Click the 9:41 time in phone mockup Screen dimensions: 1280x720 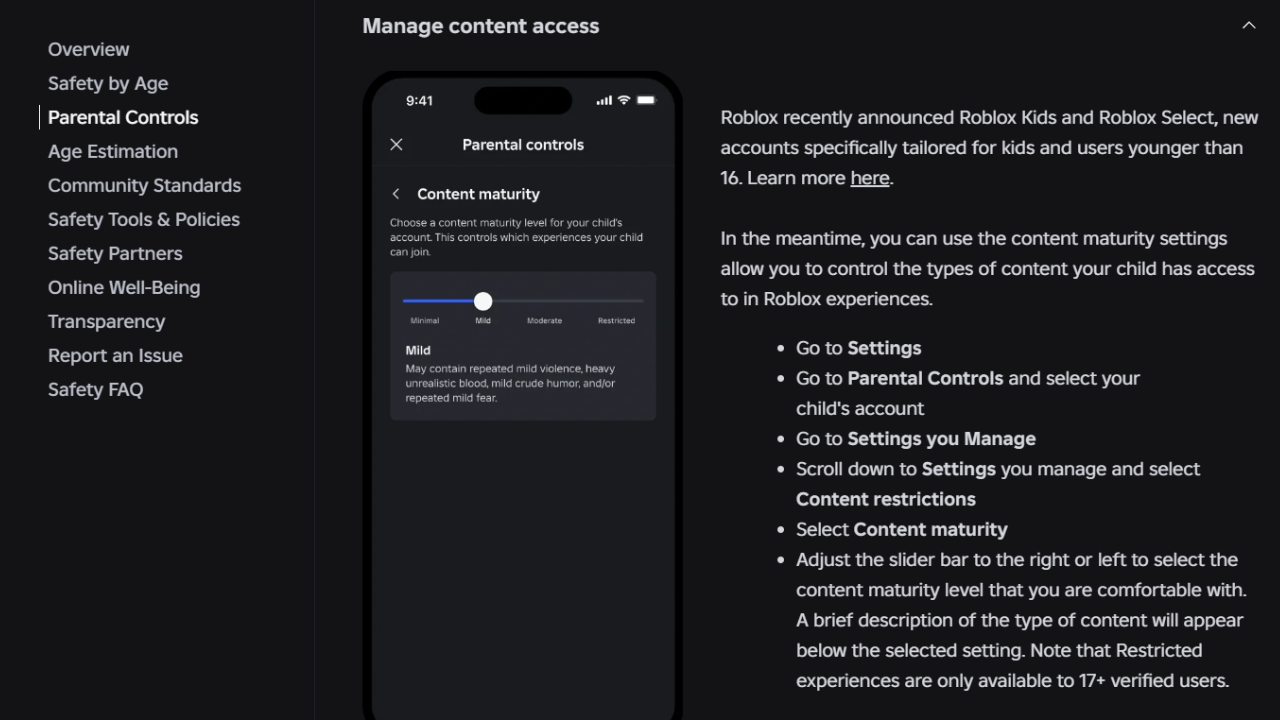coord(419,101)
